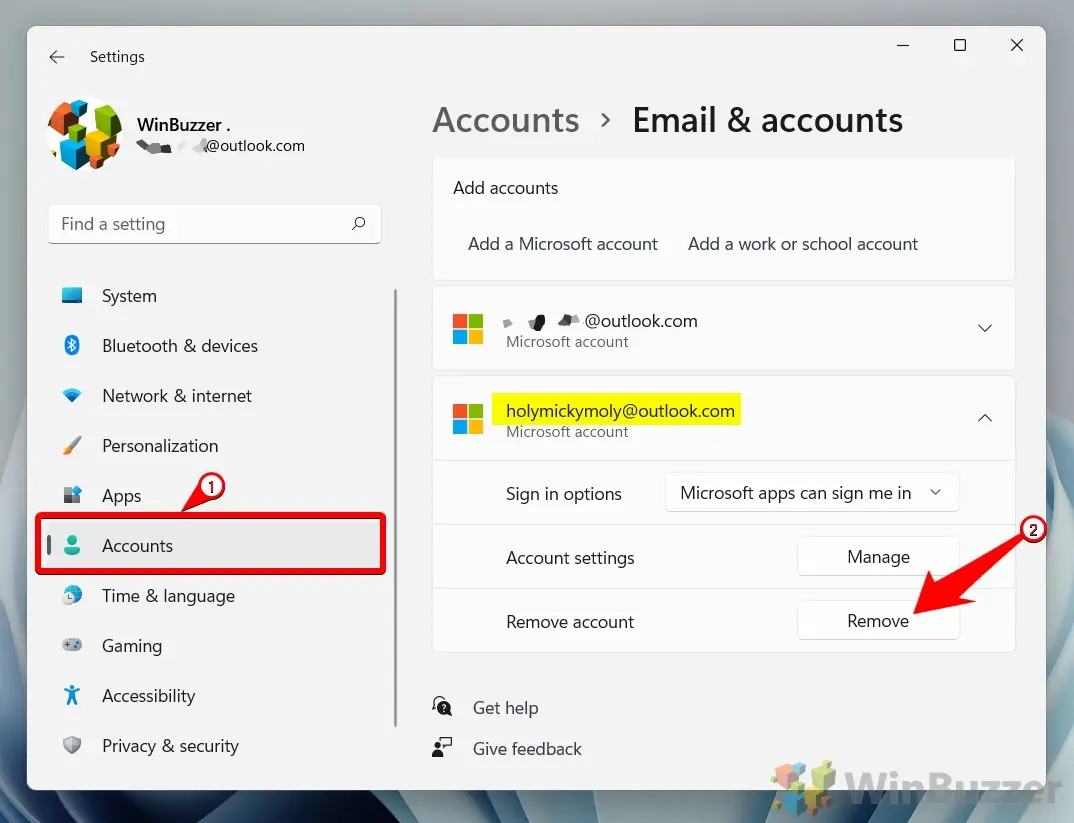The width and height of the screenshot is (1074, 823).
Task: Click the System monitor icon
Action: (72, 296)
